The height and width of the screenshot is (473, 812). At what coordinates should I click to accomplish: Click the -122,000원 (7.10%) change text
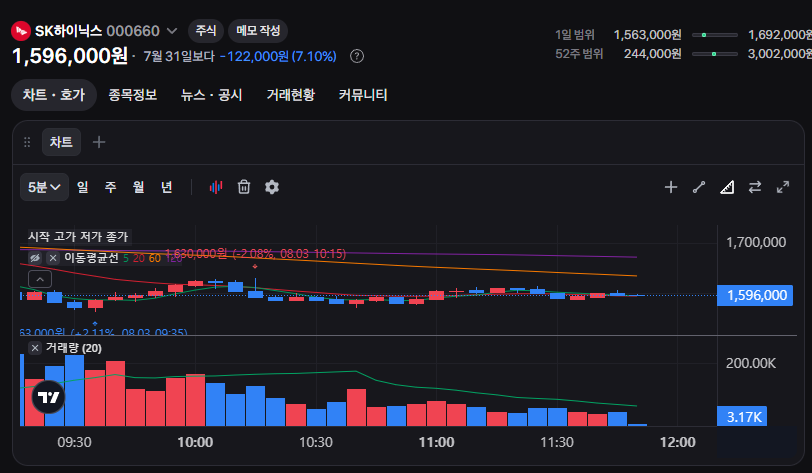(x=279, y=56)
